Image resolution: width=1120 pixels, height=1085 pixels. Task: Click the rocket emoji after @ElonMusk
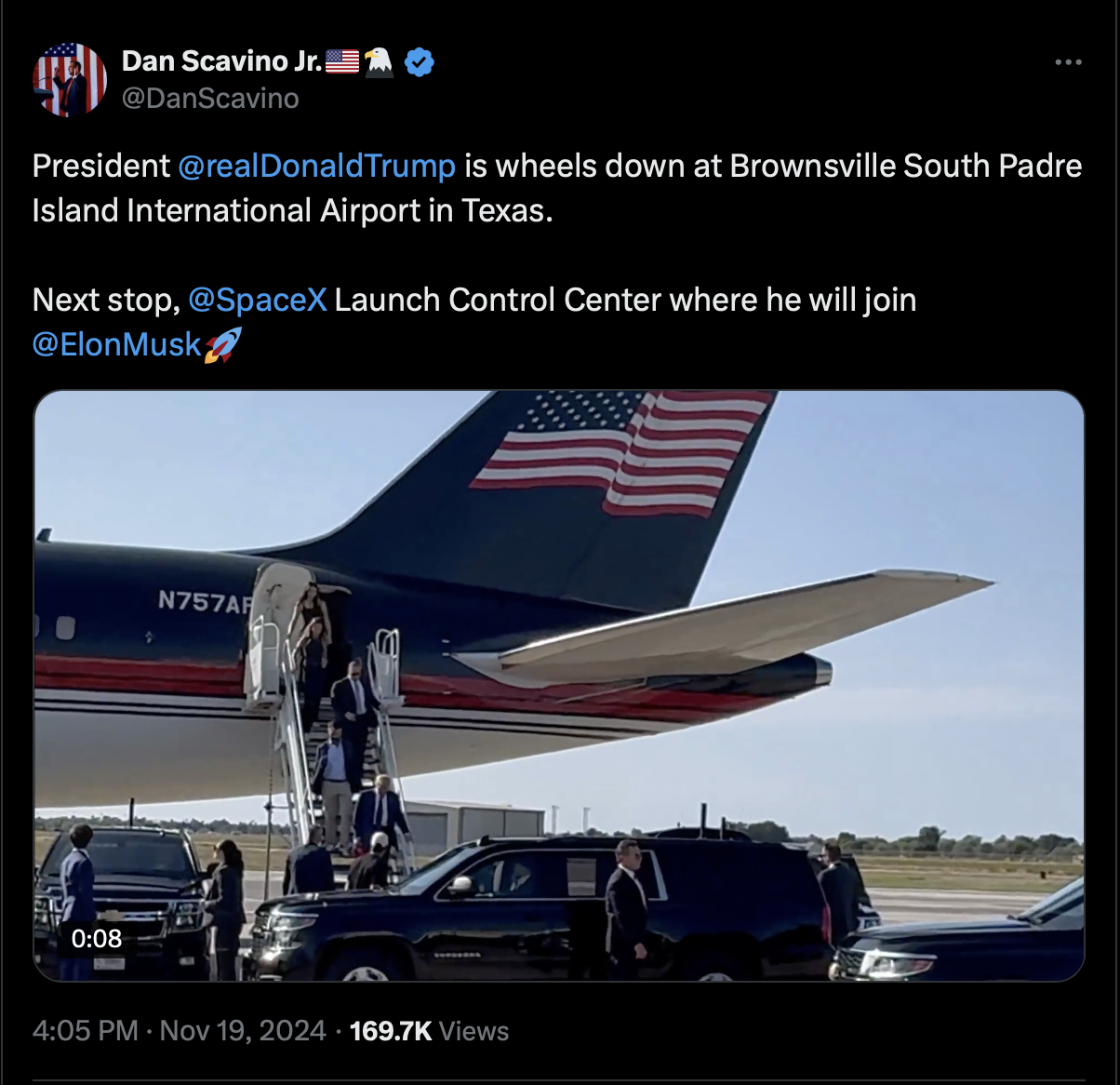pos(222,344)
